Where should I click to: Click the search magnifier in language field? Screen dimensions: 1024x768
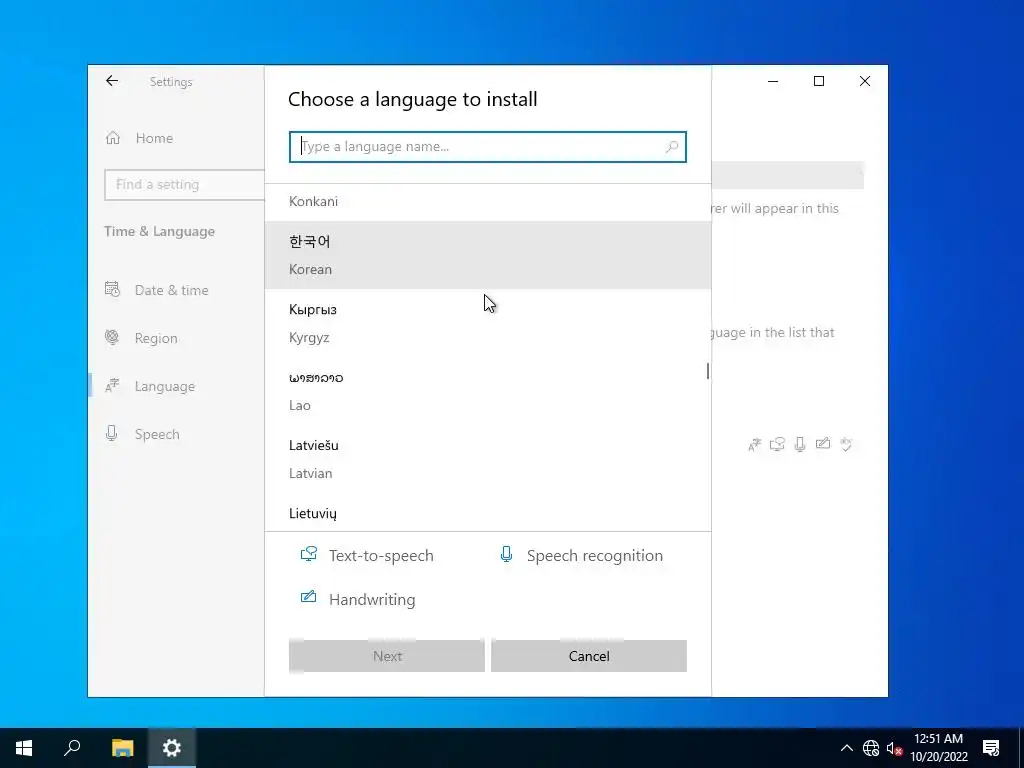click(x=671, y=147)
